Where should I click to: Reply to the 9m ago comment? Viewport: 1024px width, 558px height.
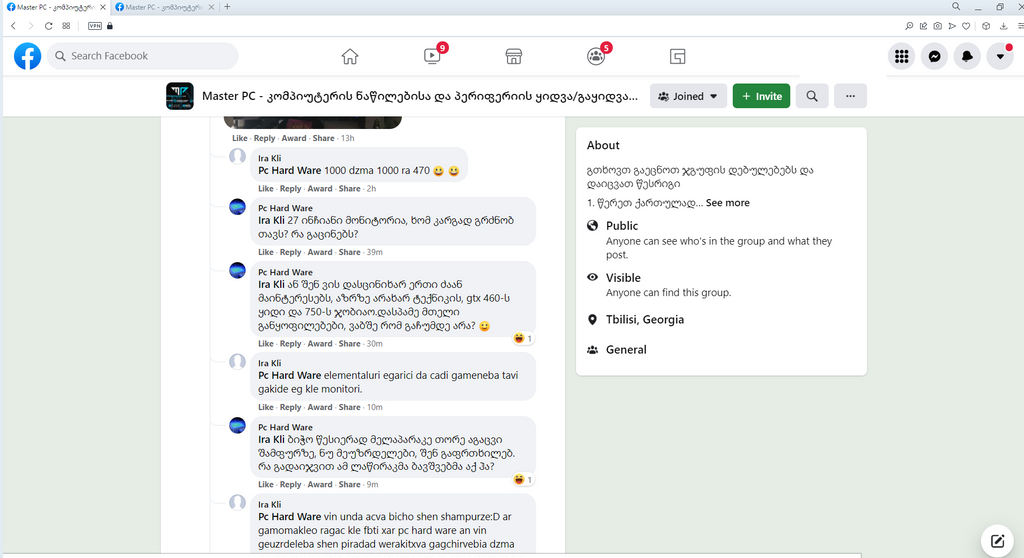point(291,485)
